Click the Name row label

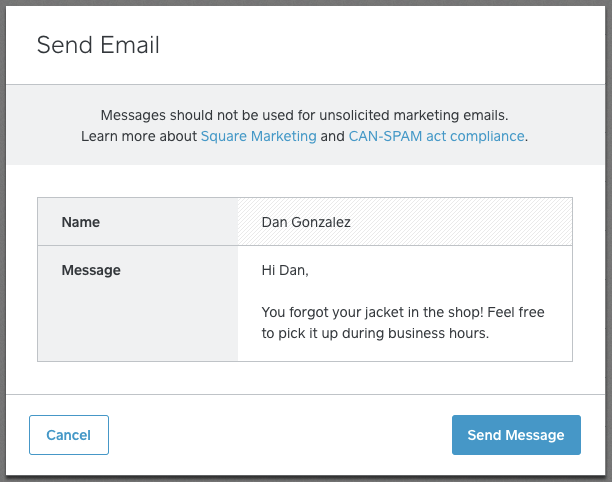pos(80,221)
